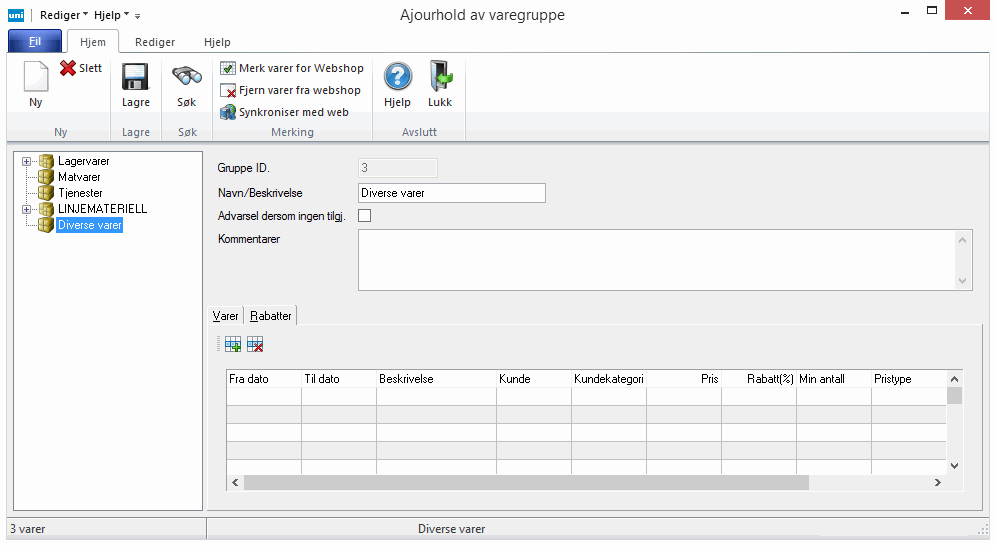
Task: Click the delete row icon above grid
Action: pos(255,344)
